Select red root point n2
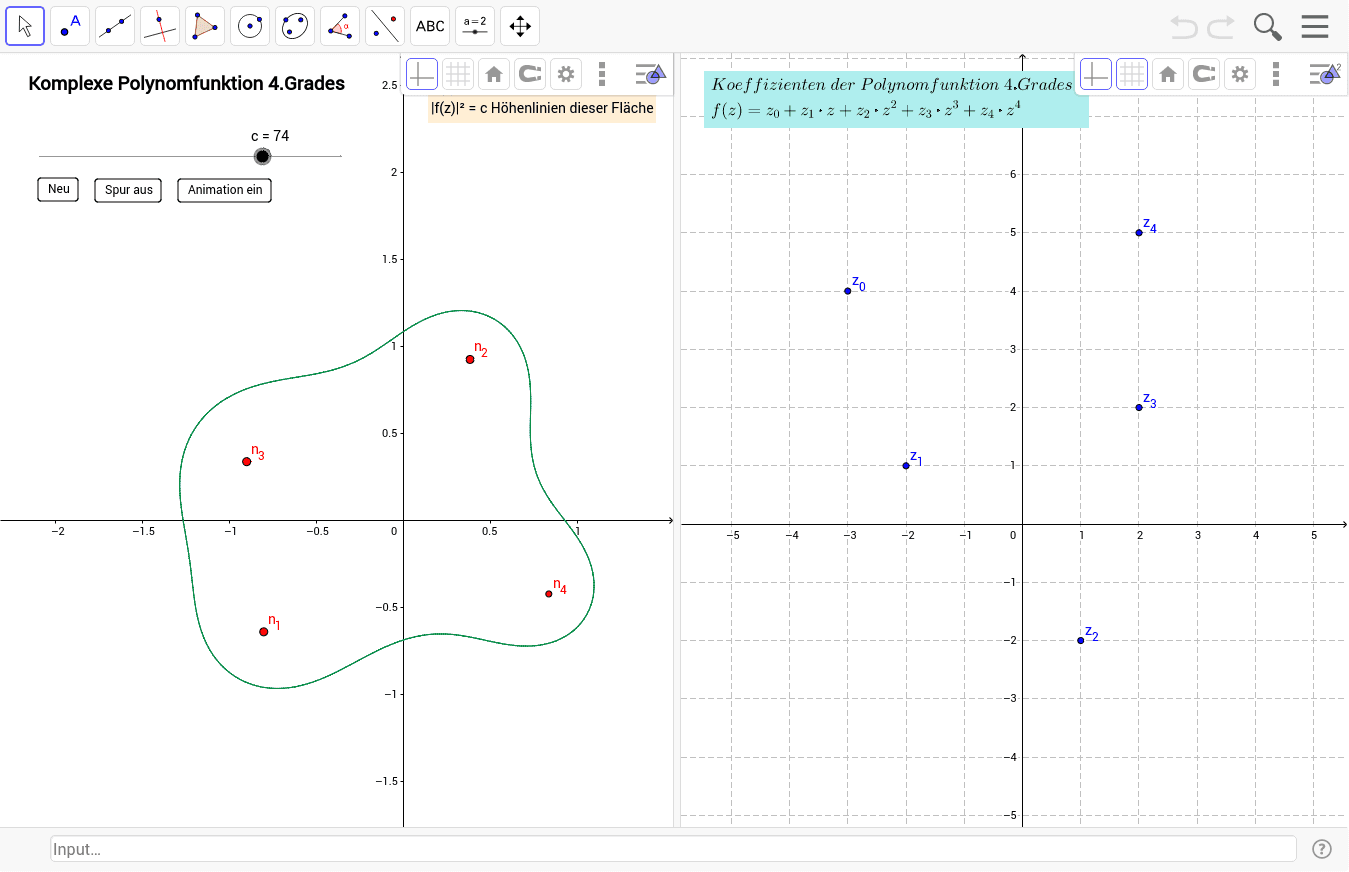This screenshot has width=1349, height=872. click(x=470, y=359)
